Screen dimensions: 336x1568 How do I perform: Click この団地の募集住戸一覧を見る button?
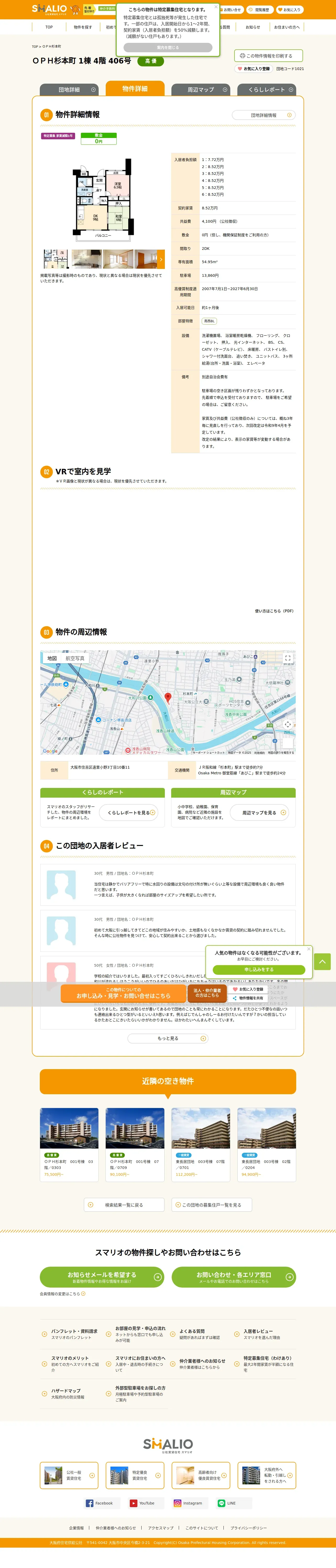click(212, 1204)
